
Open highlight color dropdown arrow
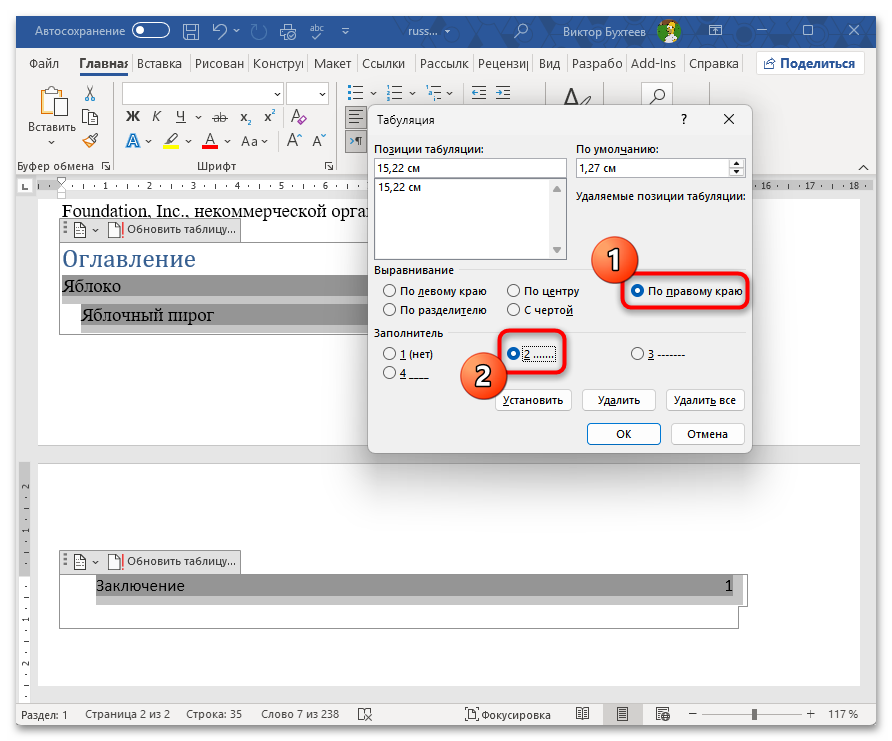pyautogui.click(x=188, y=141)
